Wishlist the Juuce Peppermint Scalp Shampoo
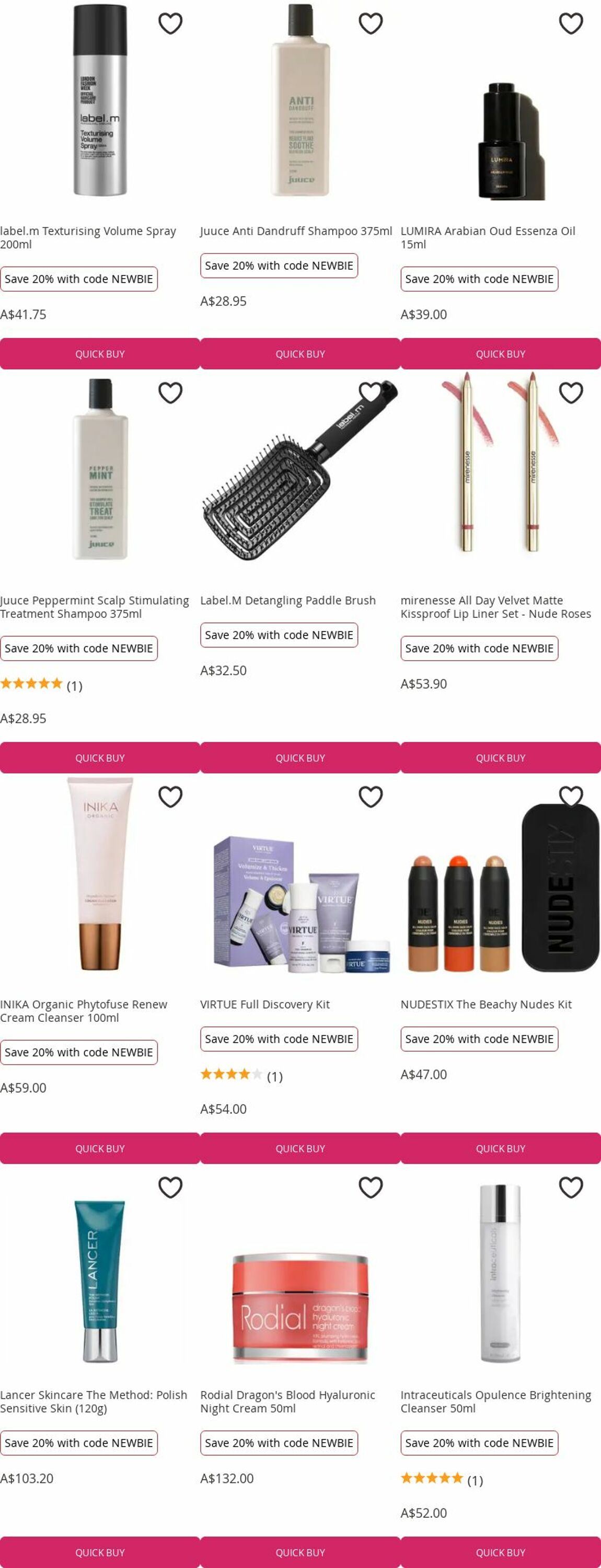 [170, 393]
